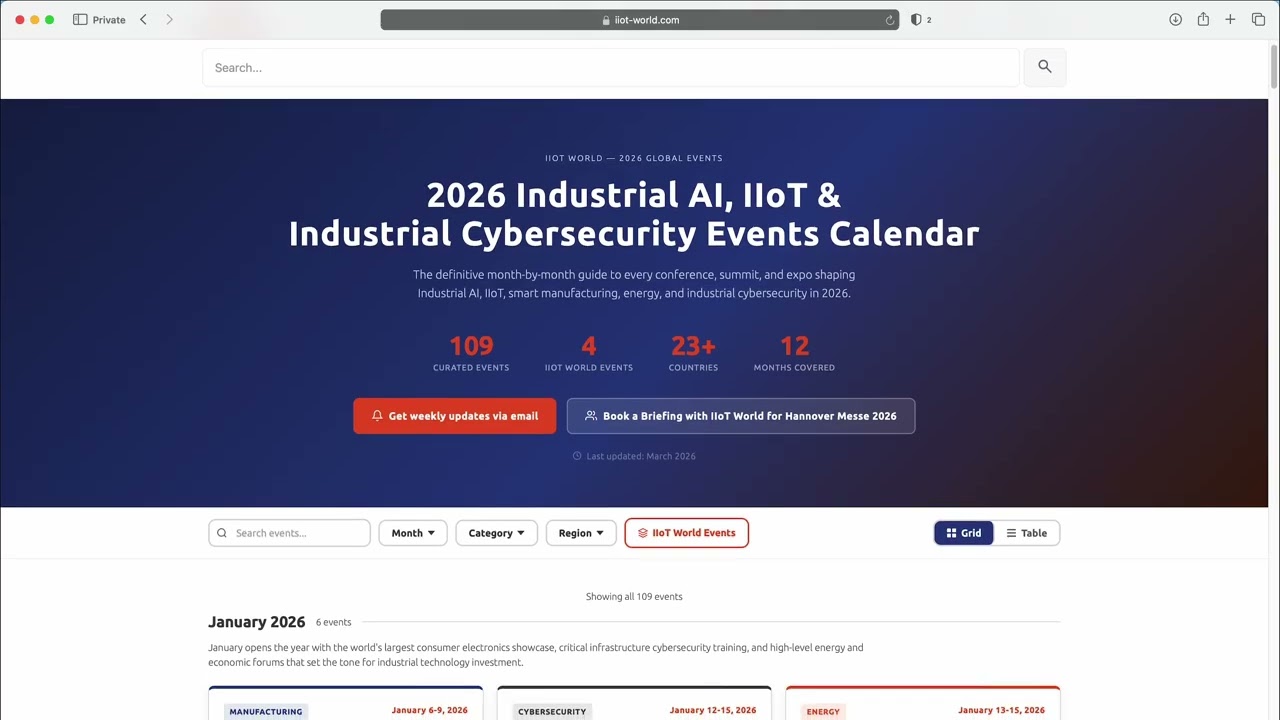The width and height of the screenshot is (1280, 720).
Task: Click the top site Search field
Action: click(x=611, y=67)
